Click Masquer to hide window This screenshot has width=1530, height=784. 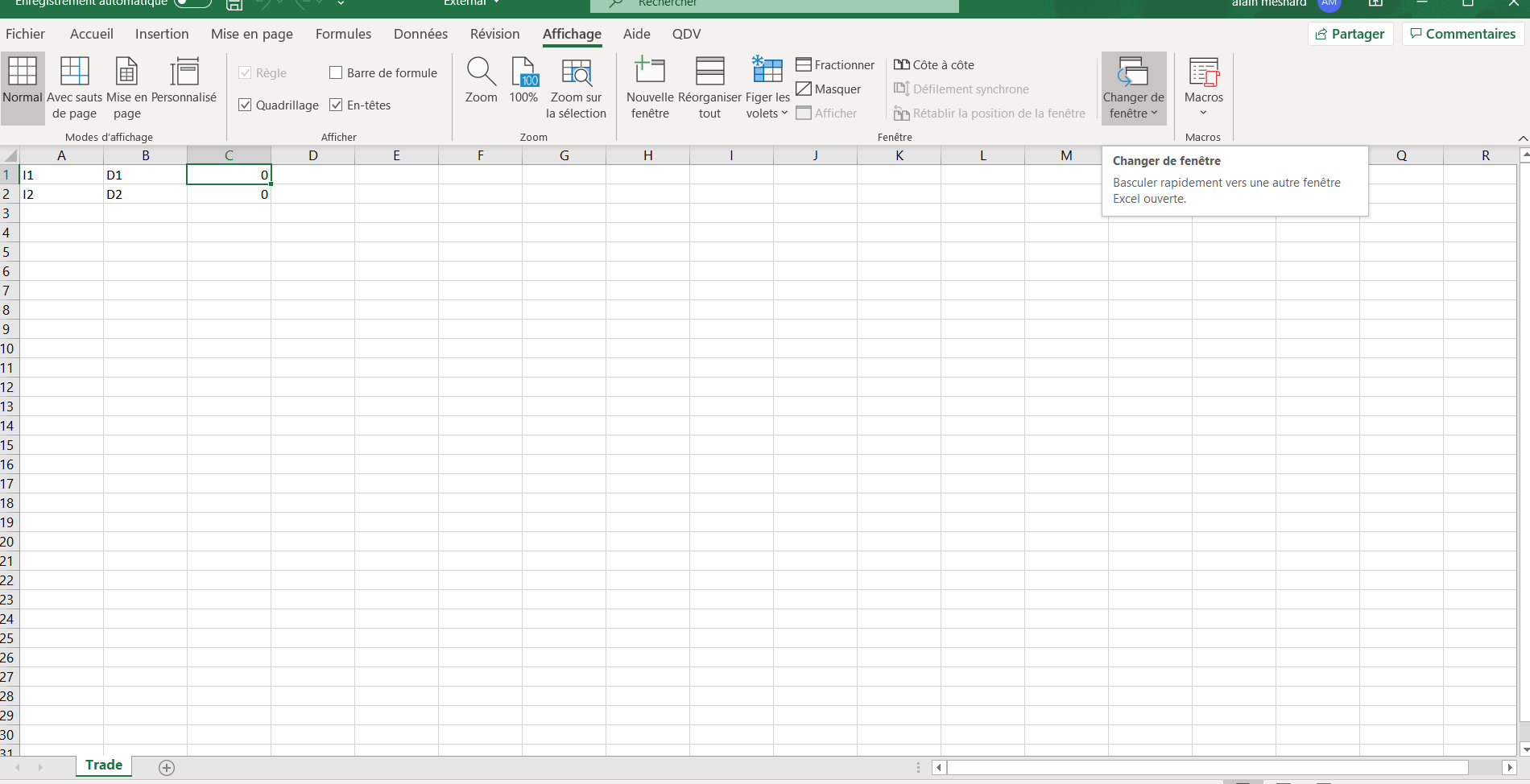tap(829, 89)
